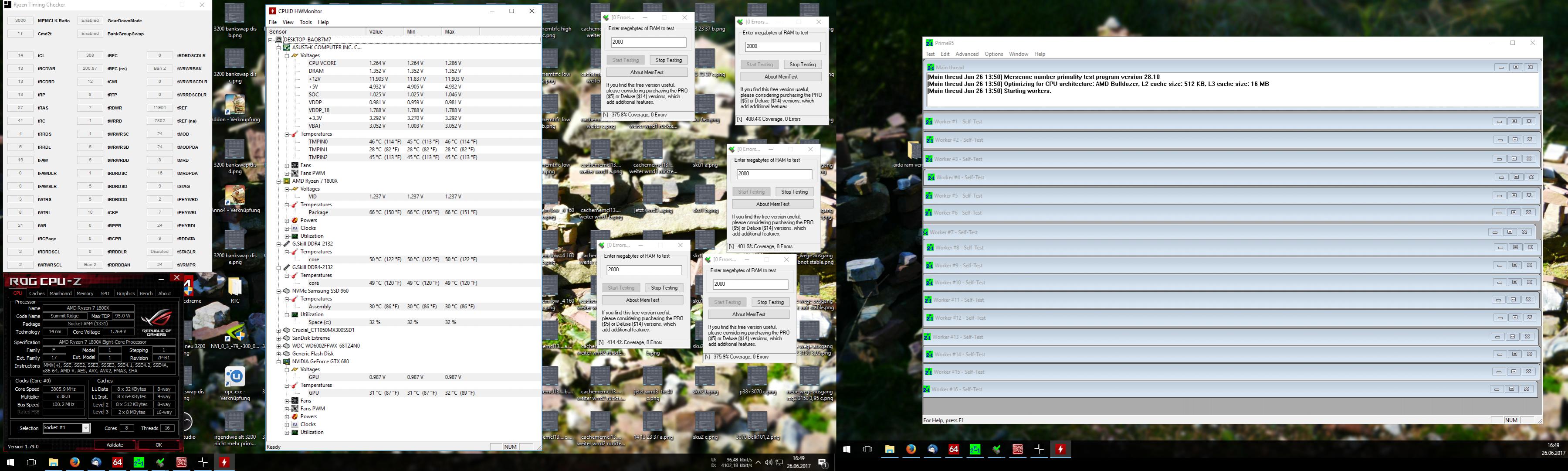Collapse the AMD Ryzen 7 1800X node
The width and height of the screenshot is (1568, 471).
[x=279, y=181]
